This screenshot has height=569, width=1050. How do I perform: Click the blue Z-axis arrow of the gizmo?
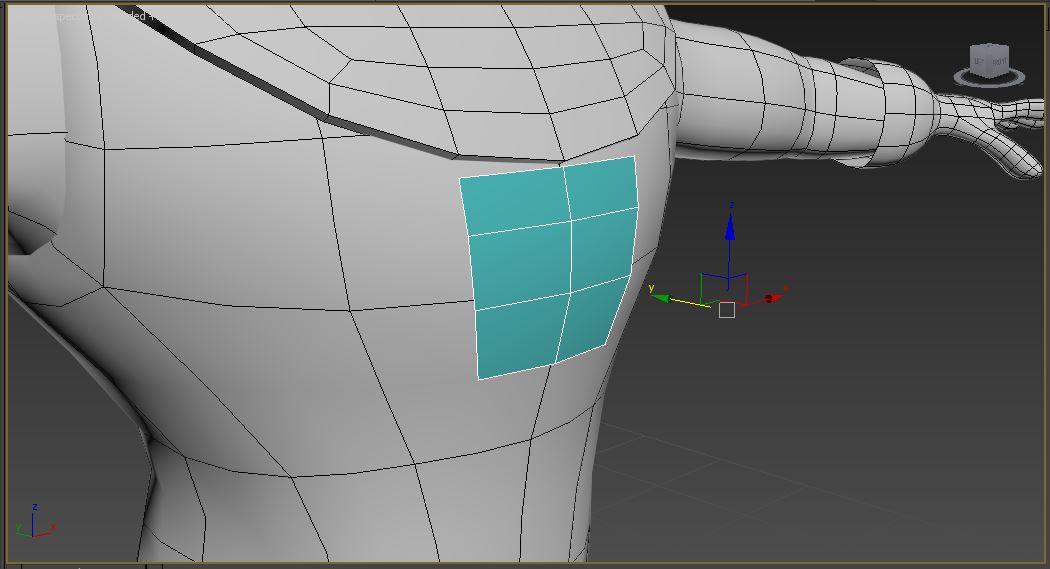pyautogui.click(x=730, y=230)
